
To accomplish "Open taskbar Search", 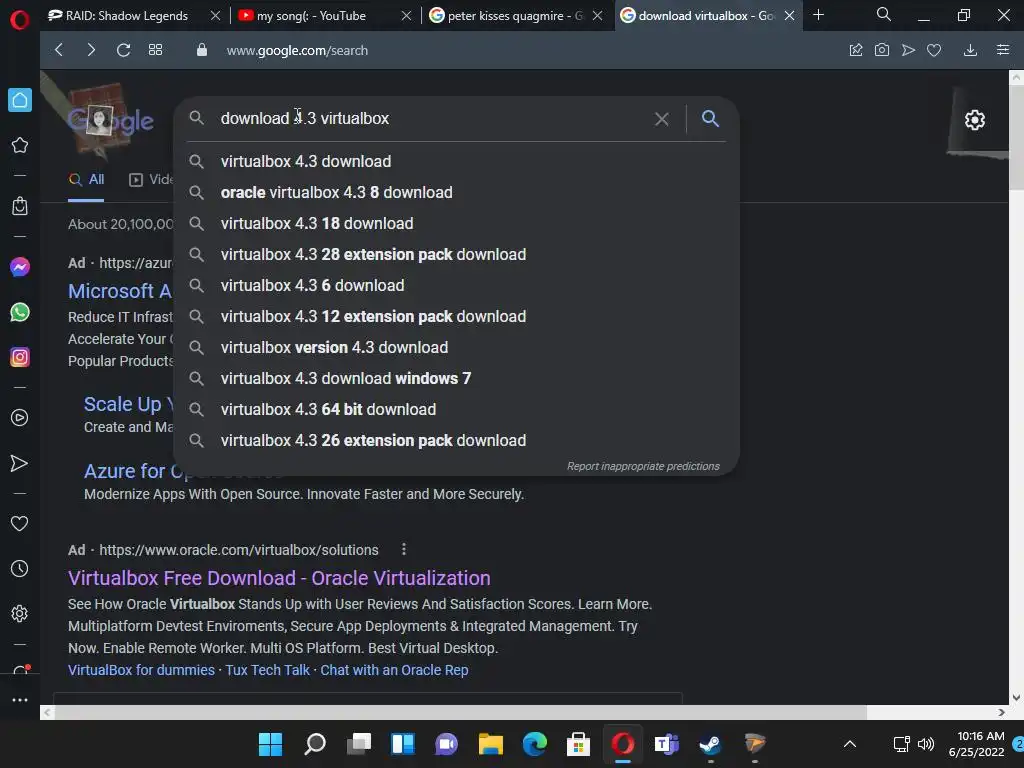I will point(315,744).
